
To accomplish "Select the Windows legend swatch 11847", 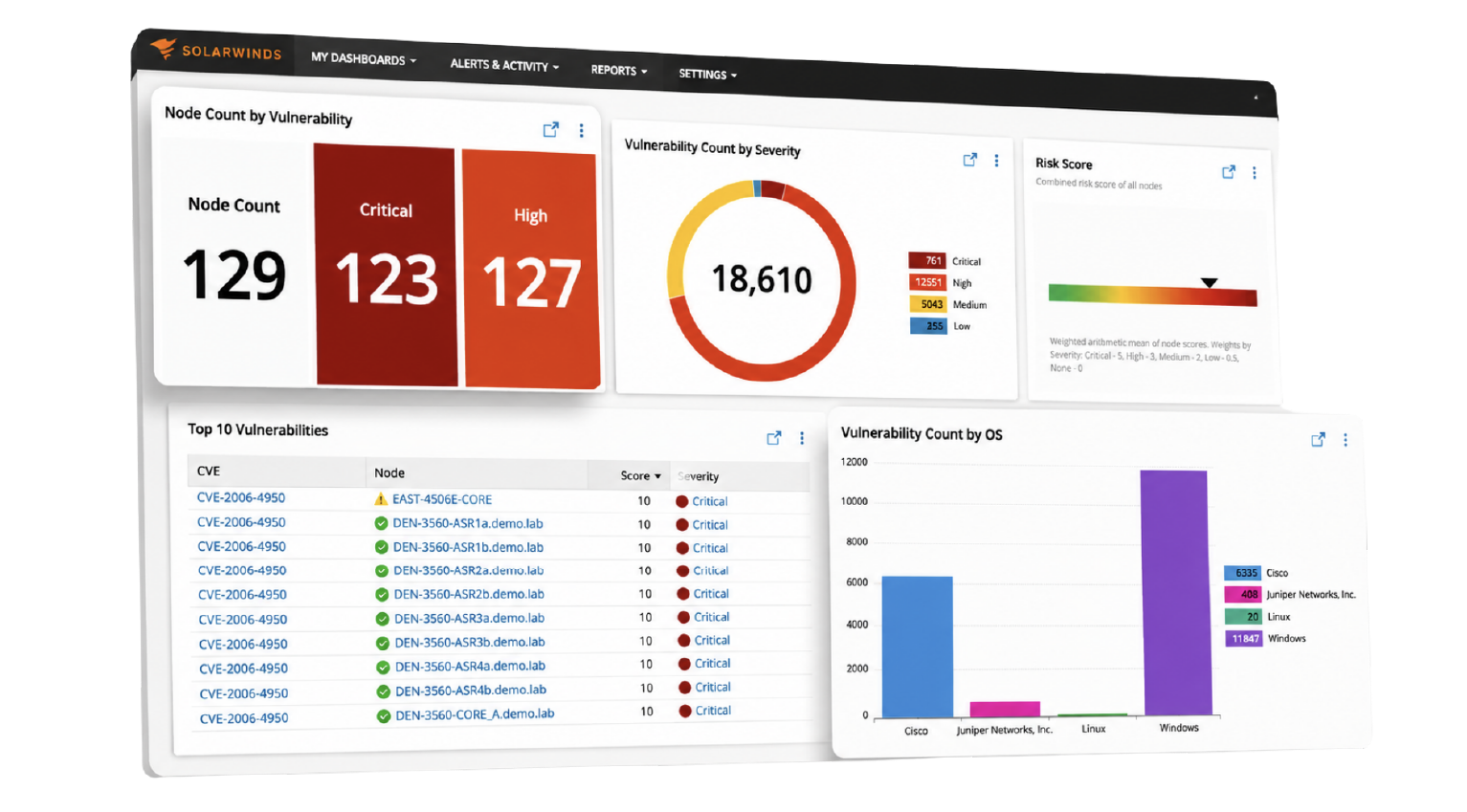I will pos(1244,638).
